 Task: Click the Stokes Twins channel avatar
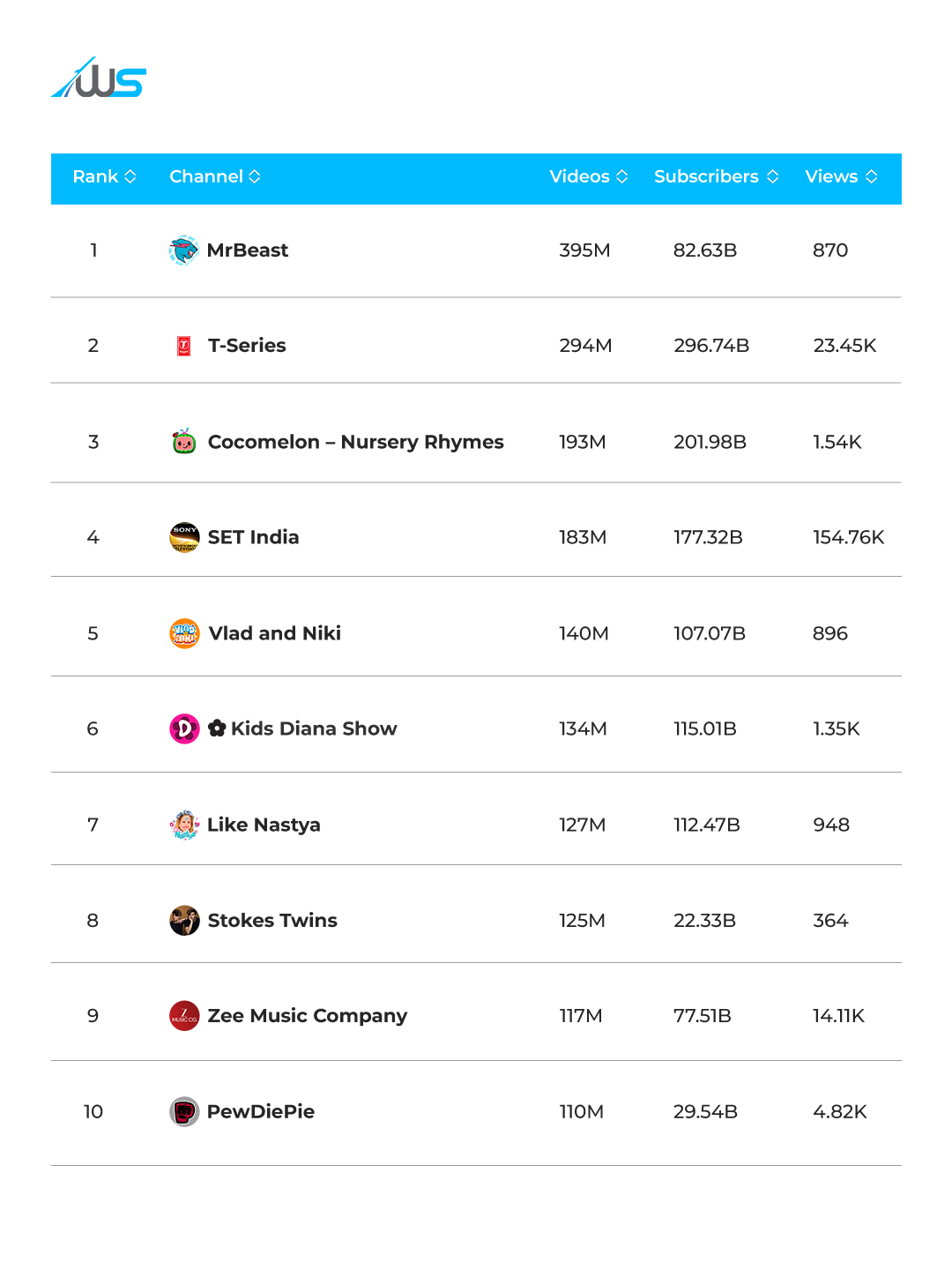tap(184, 920)
